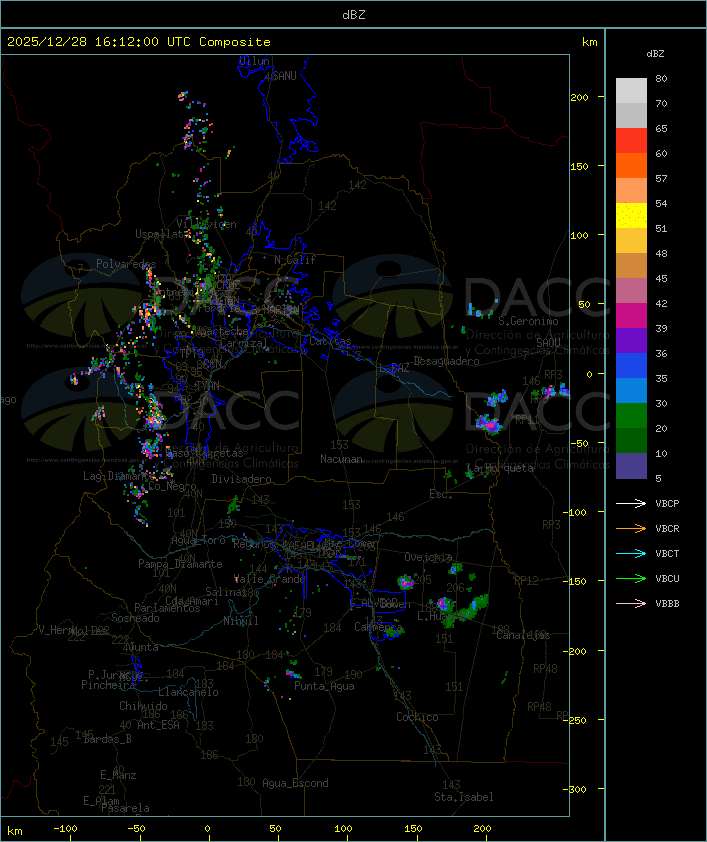Click the Nacunan place label
Screen dimensions: 707x842
coord(341,459)
